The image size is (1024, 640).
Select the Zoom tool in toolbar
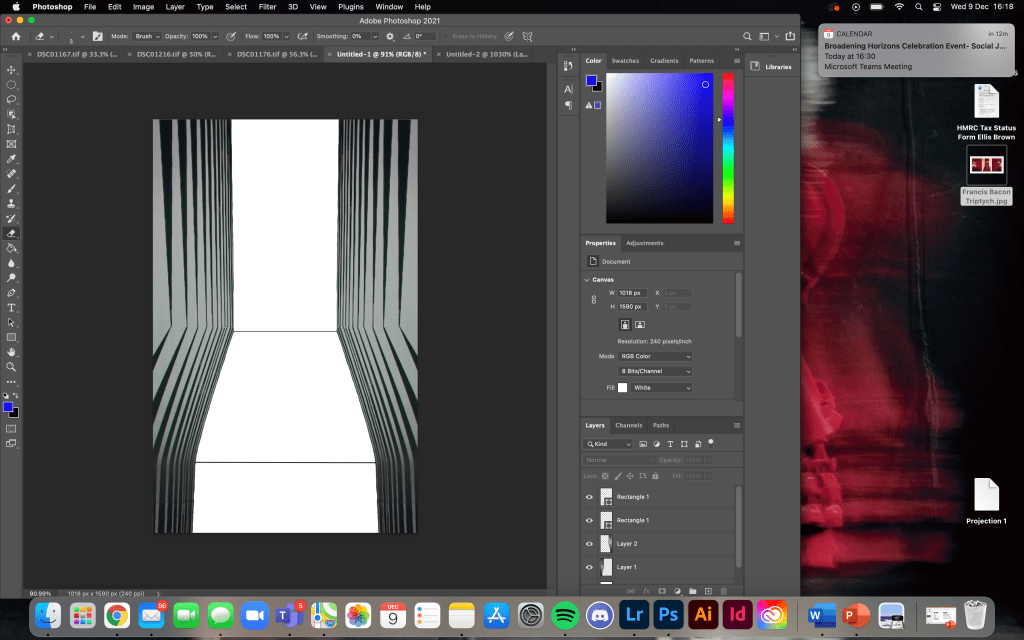pyautogui.click(x=12, y=367)
